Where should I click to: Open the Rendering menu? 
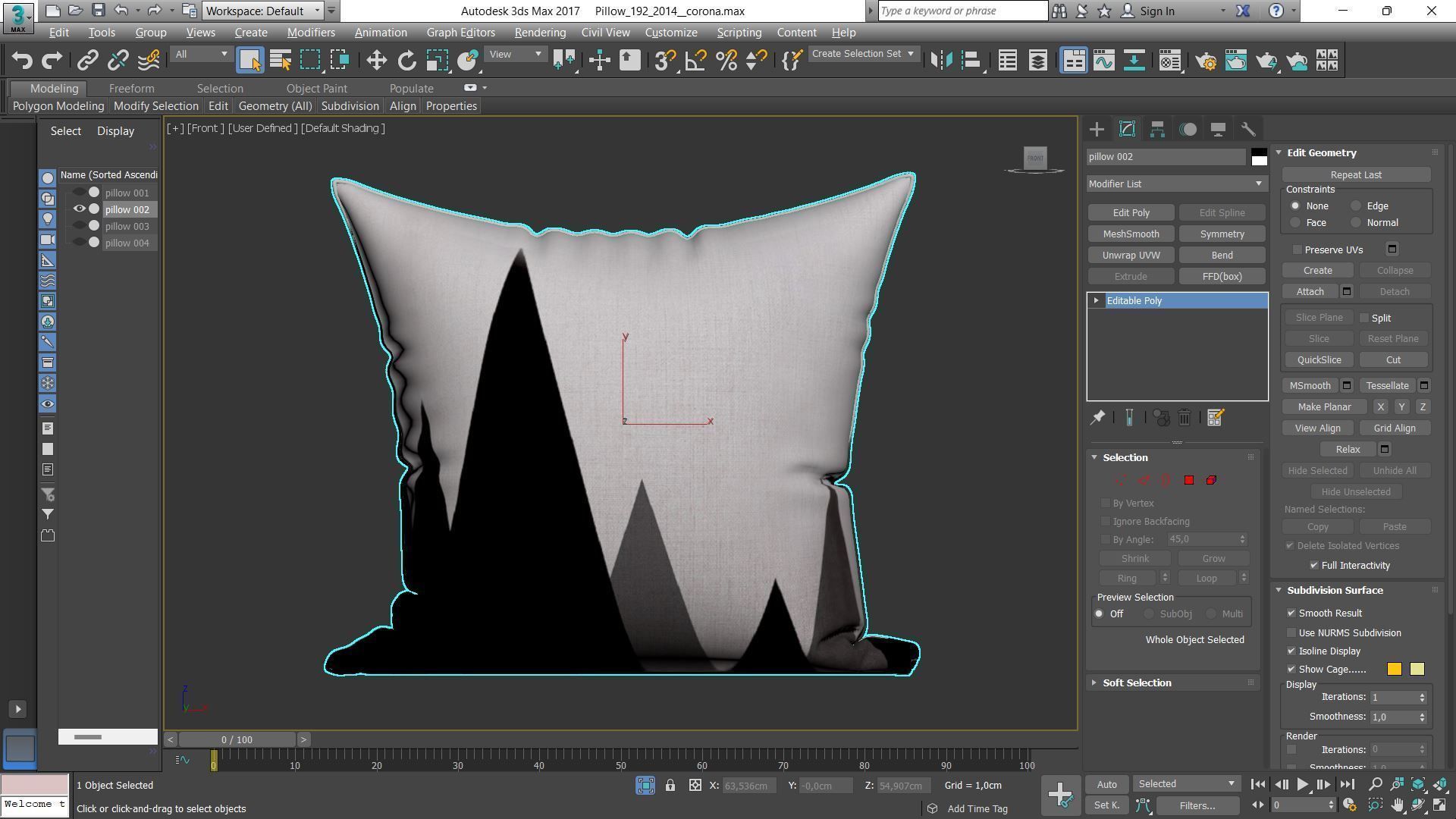pos(540,33)
